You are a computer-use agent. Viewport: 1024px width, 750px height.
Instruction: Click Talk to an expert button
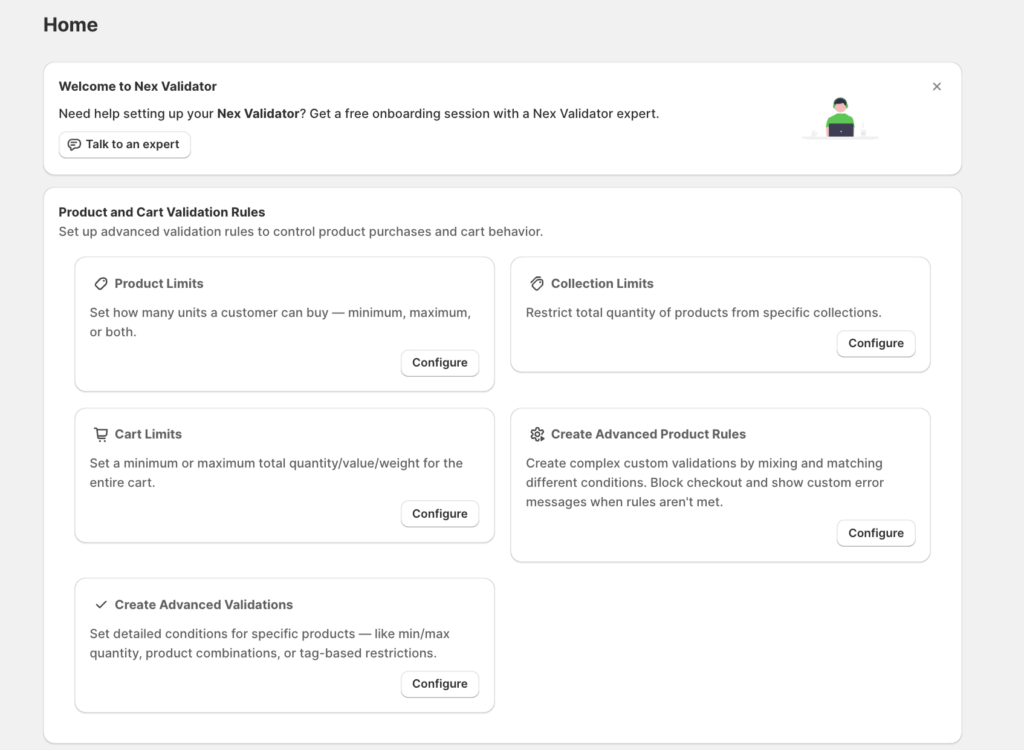125,144
